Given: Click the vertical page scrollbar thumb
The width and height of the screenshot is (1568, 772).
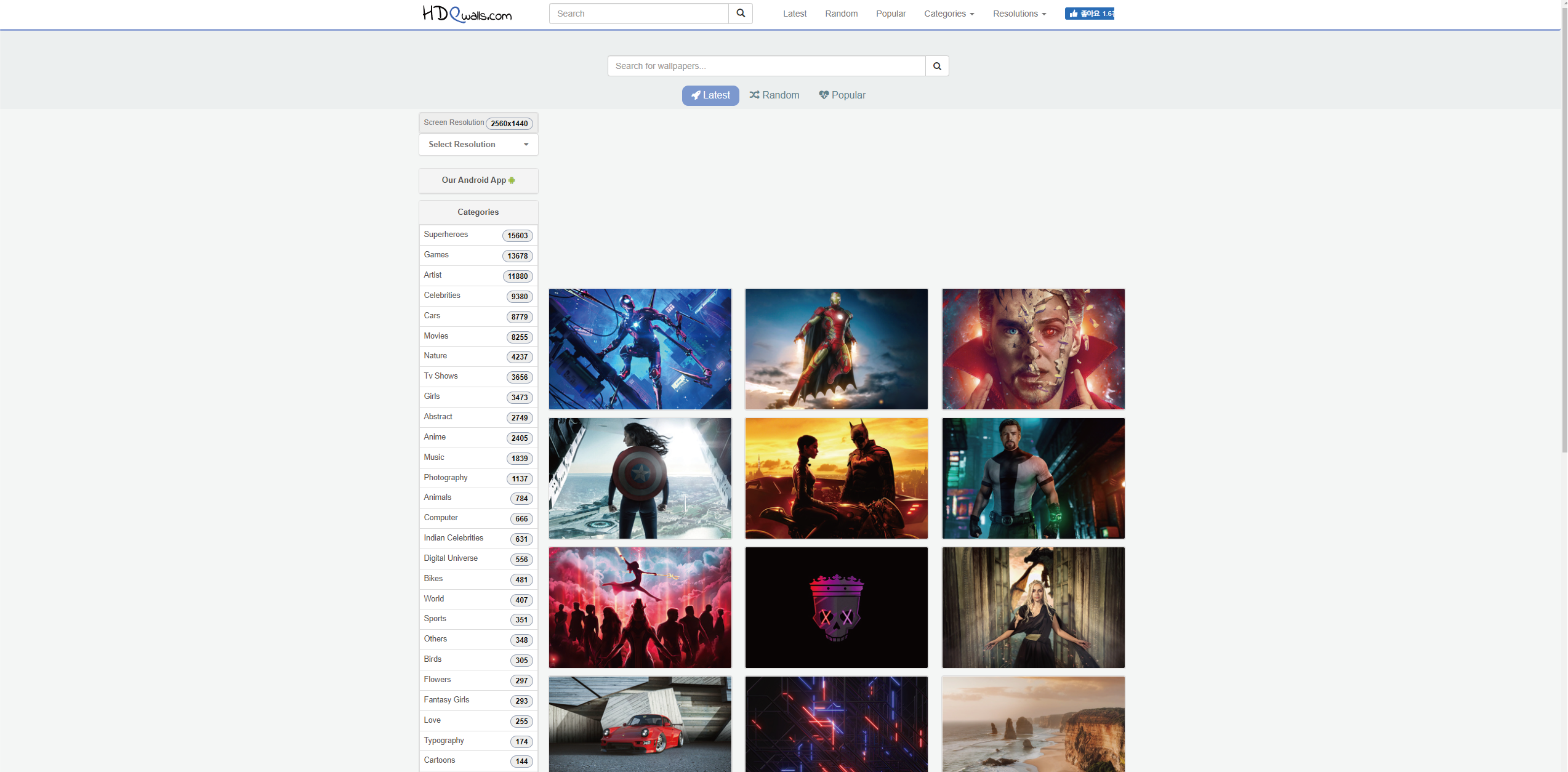Looking at the screenshot, I should pos(1564,228).
